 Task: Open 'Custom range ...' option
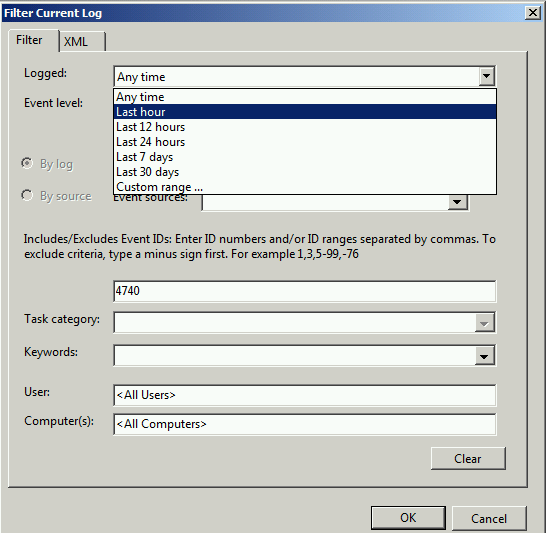click(305, 187)
